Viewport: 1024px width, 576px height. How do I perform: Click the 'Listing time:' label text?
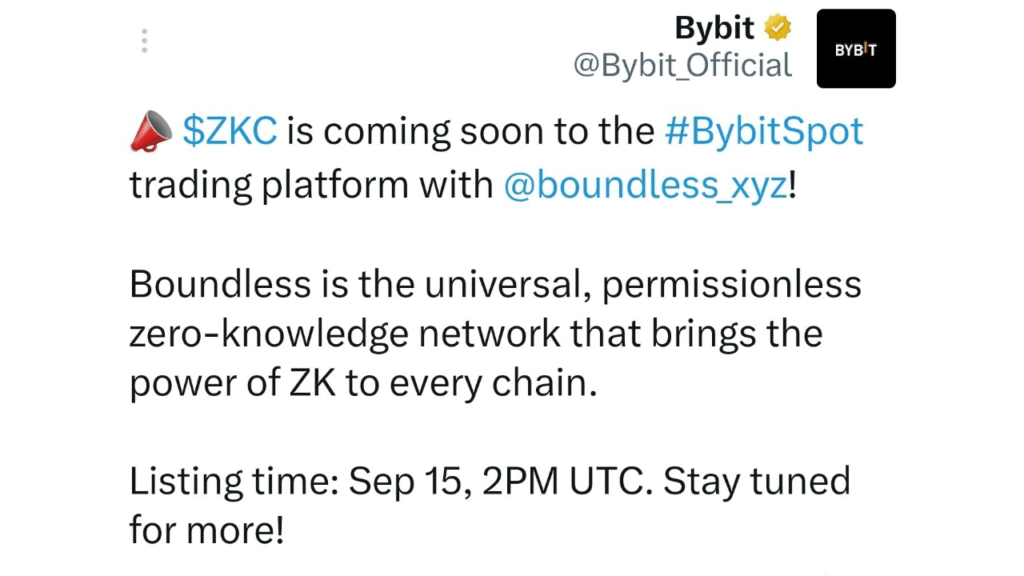click(x=234, y=482)
